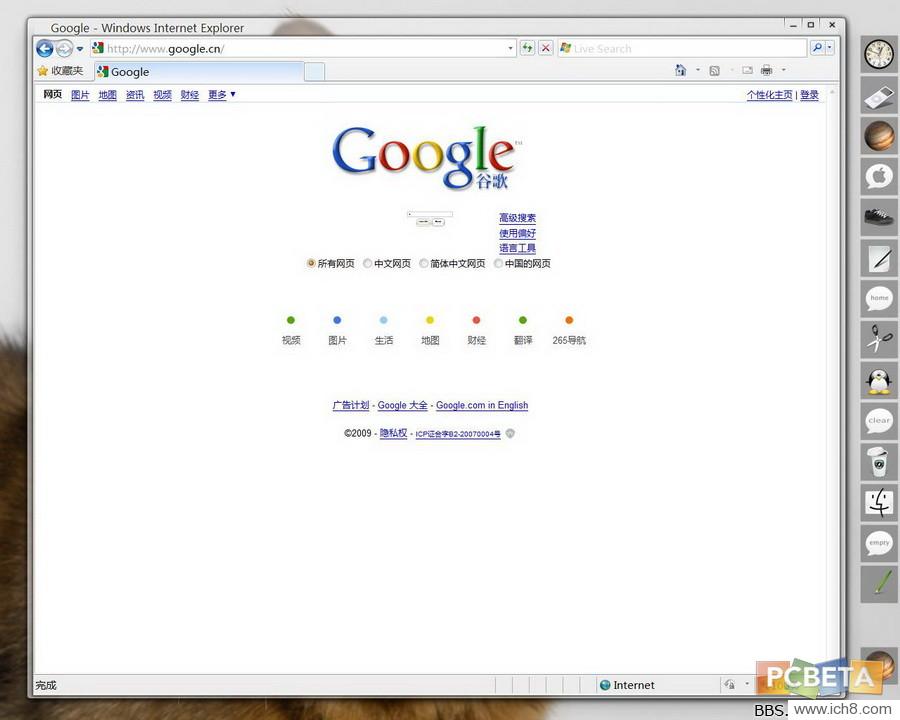Expand the Home button dropdown arrow
Screen dimensions: 900x720
pos(697,71)
